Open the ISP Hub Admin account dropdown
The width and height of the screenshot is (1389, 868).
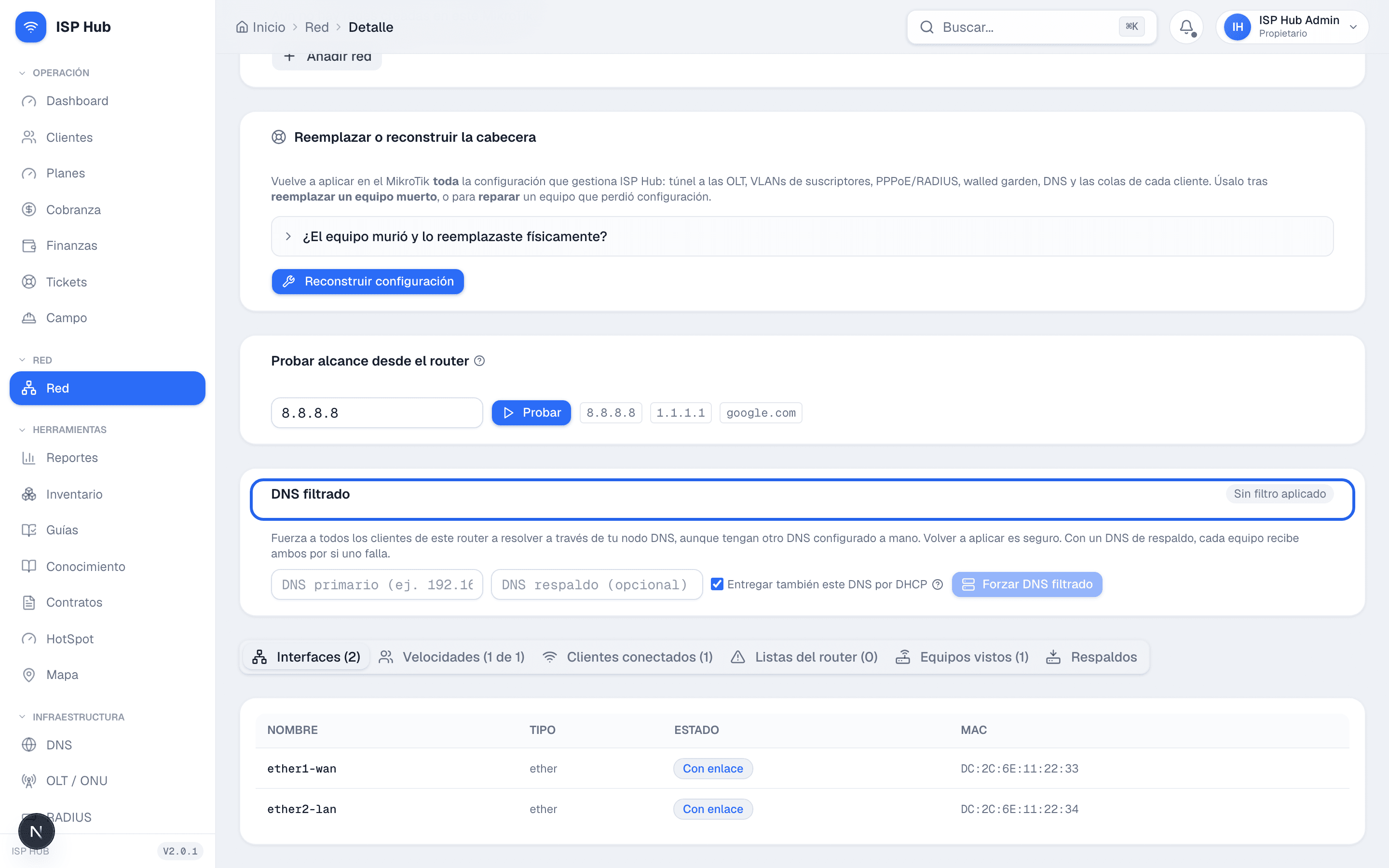1293,27
